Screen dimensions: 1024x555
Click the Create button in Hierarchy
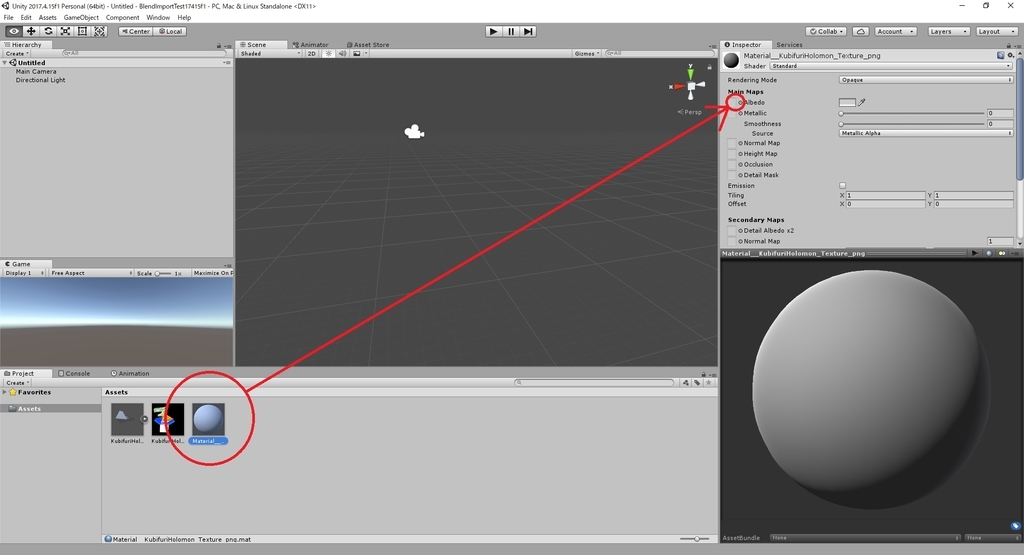[x=16, y=54]
